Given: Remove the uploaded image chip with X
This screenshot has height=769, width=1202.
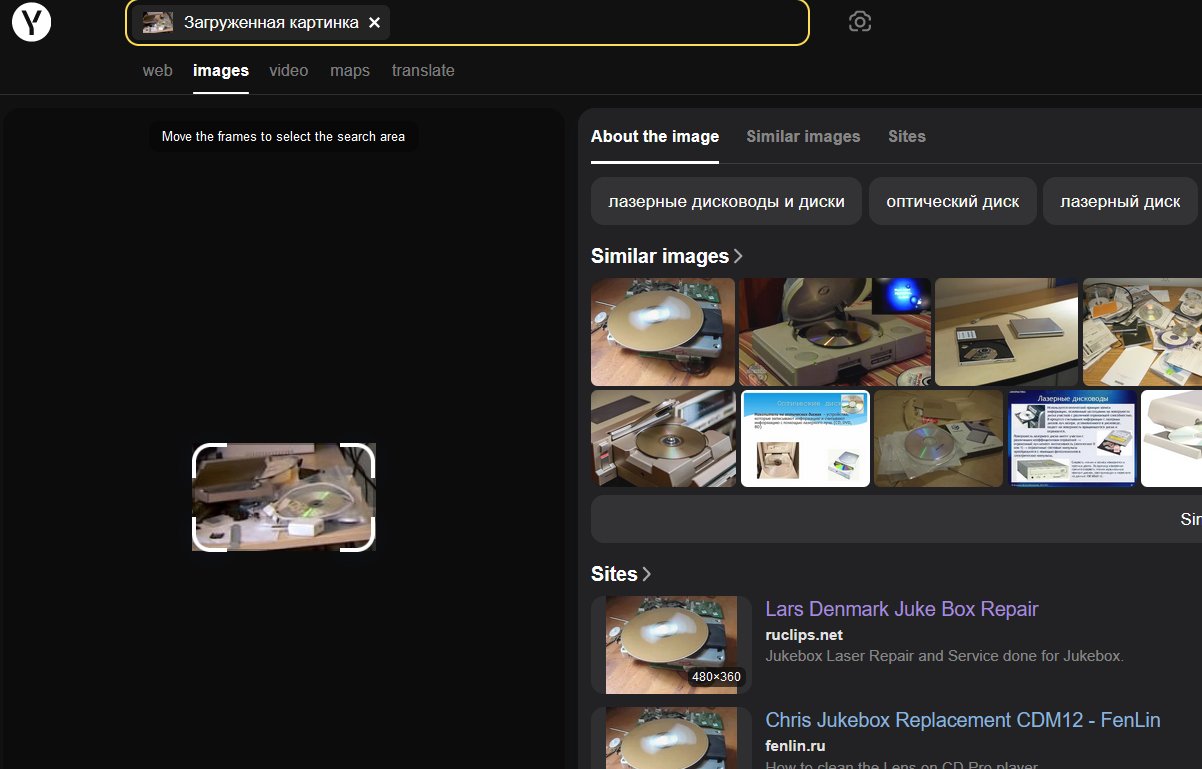Looking at the screenshot, I should point(374,22).
